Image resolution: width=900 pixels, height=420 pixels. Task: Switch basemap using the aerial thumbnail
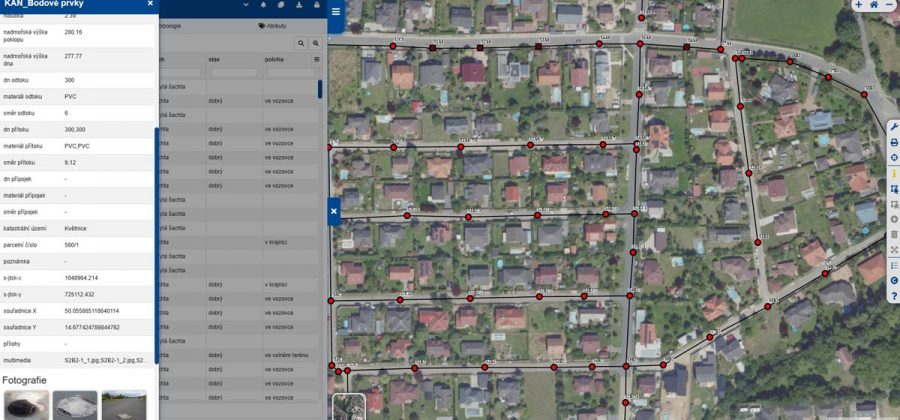tap(349, 407)
